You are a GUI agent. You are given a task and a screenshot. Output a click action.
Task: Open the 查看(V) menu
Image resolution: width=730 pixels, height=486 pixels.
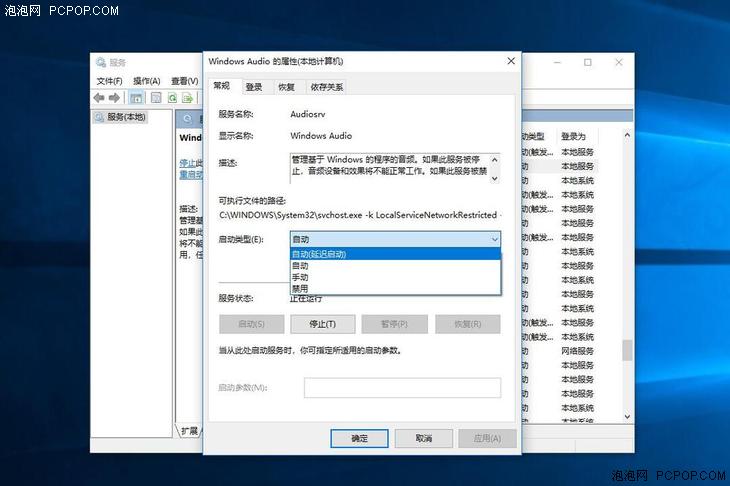(x=185, y=81)
